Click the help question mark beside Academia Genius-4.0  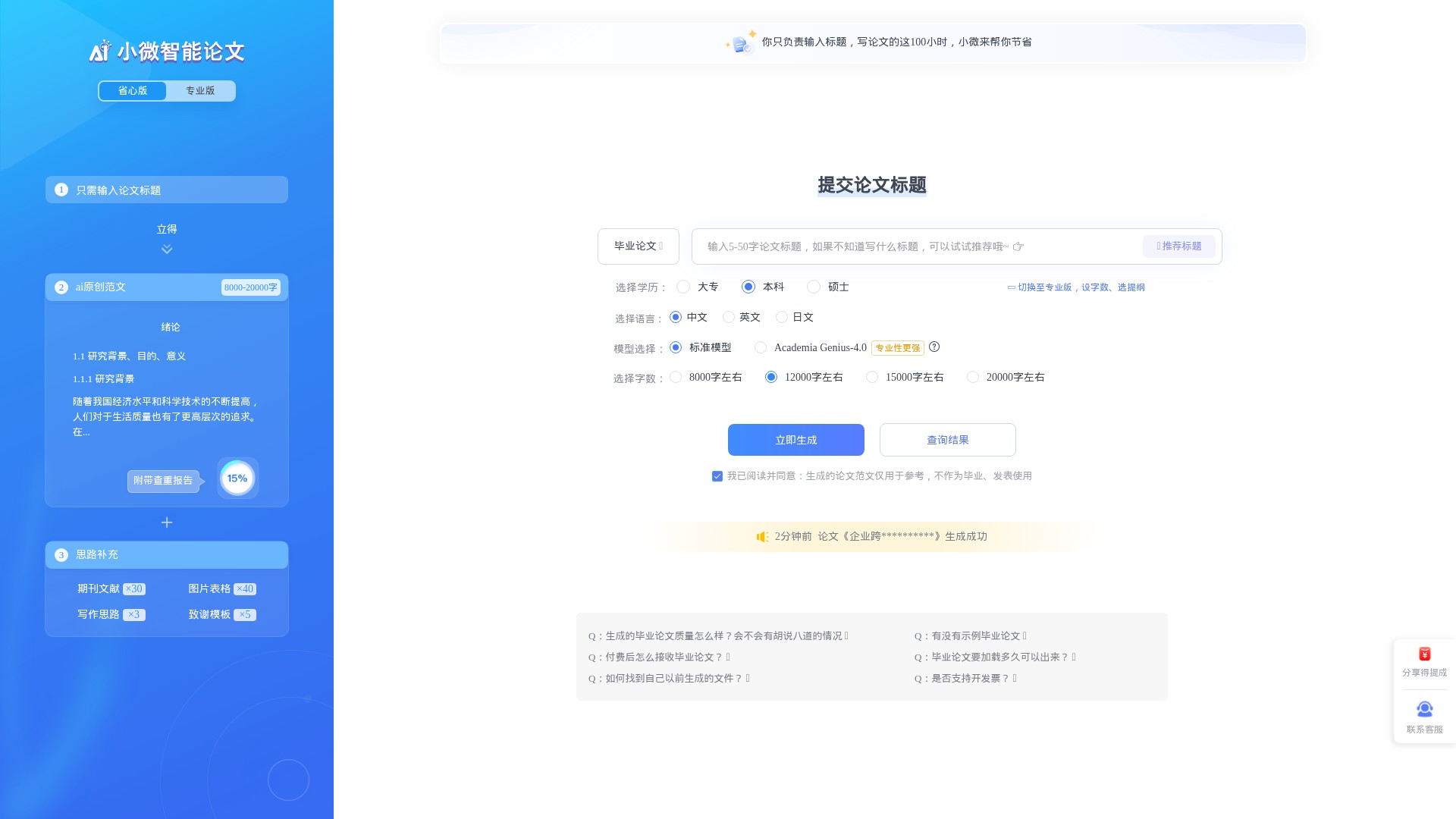(x=934, y=347)
